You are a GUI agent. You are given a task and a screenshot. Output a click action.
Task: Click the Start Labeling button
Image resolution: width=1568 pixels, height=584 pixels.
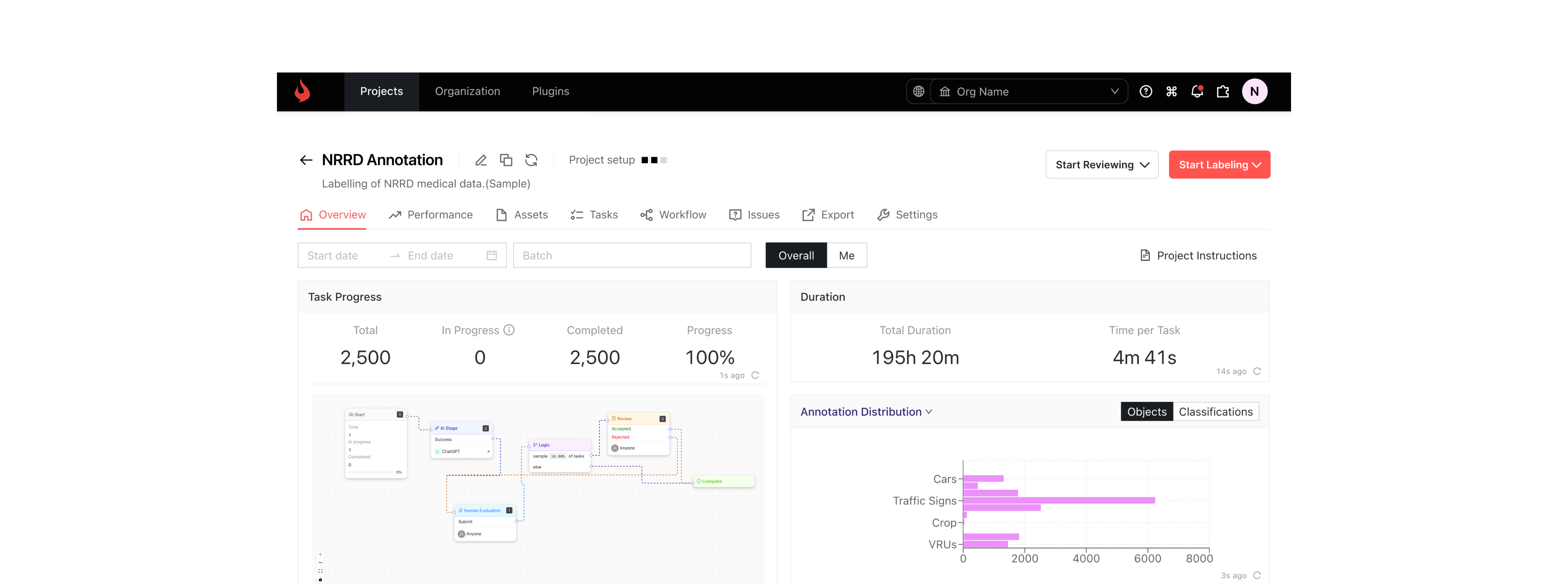pos(1219,165)
